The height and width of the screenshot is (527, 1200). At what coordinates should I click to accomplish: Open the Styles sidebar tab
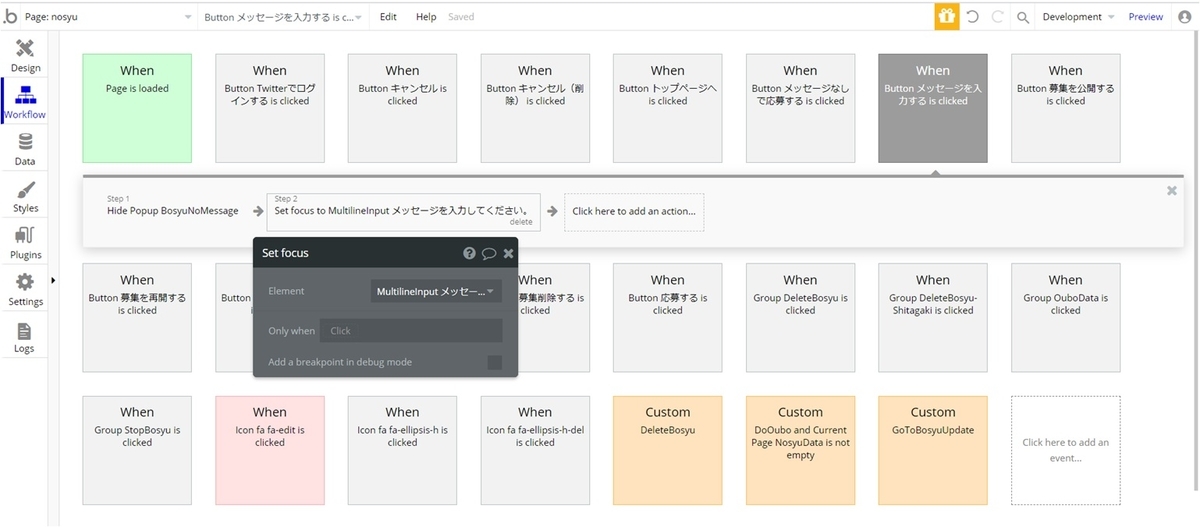click(x=25, y=196)
